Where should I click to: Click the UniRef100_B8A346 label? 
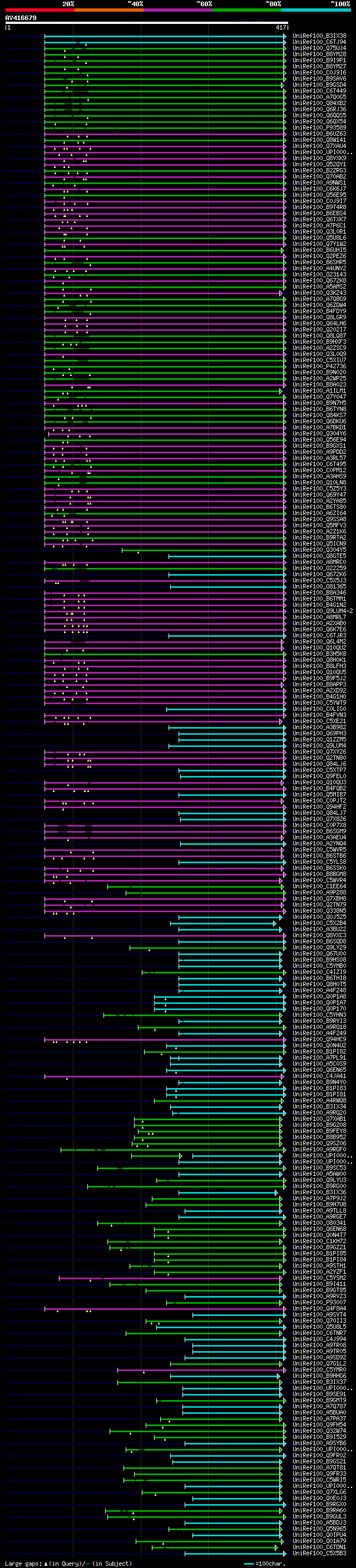[x=319, y=592]
